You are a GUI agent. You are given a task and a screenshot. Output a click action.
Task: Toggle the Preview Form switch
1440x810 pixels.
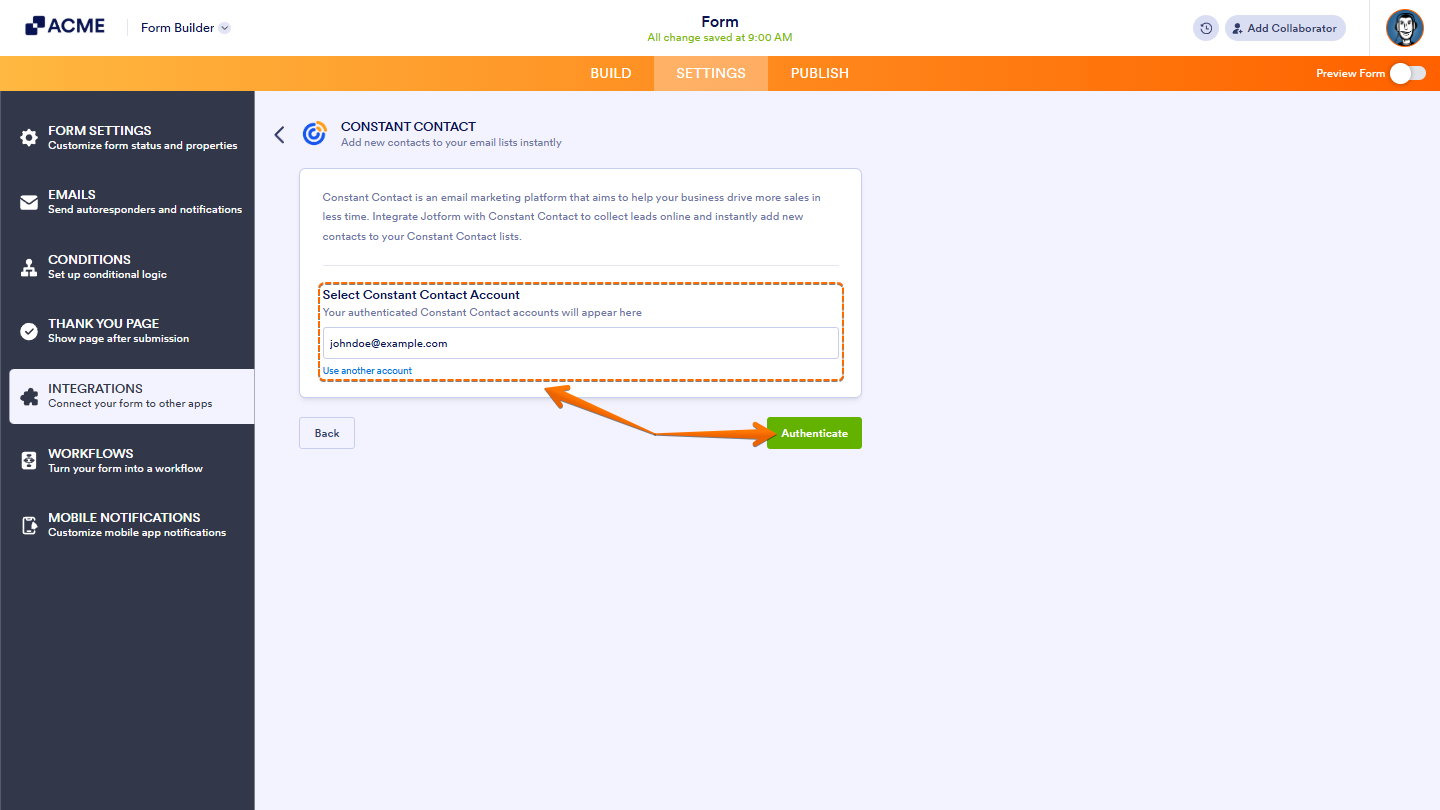[1407, 73]
